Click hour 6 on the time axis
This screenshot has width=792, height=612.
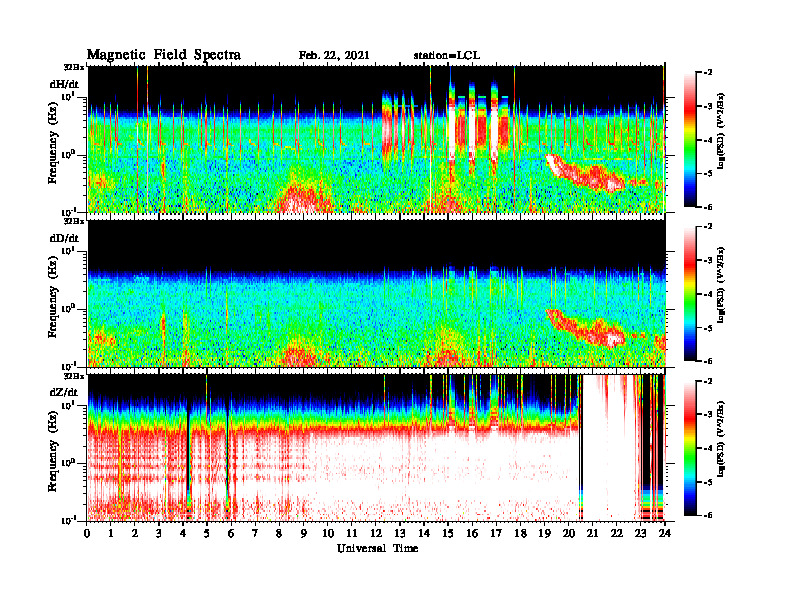click(x=231, y=534)
